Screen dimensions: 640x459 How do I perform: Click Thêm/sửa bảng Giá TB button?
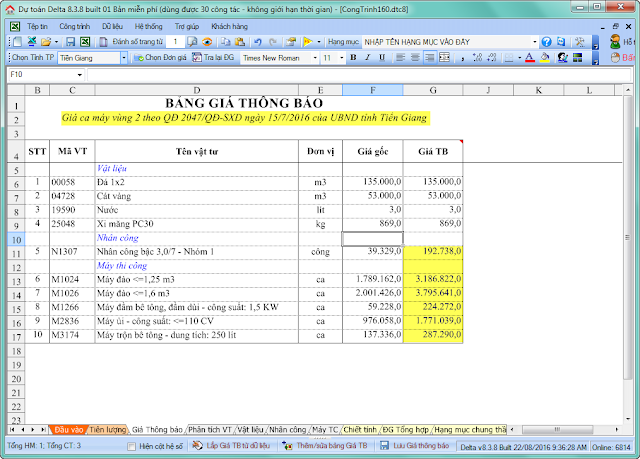coord(325,446)
